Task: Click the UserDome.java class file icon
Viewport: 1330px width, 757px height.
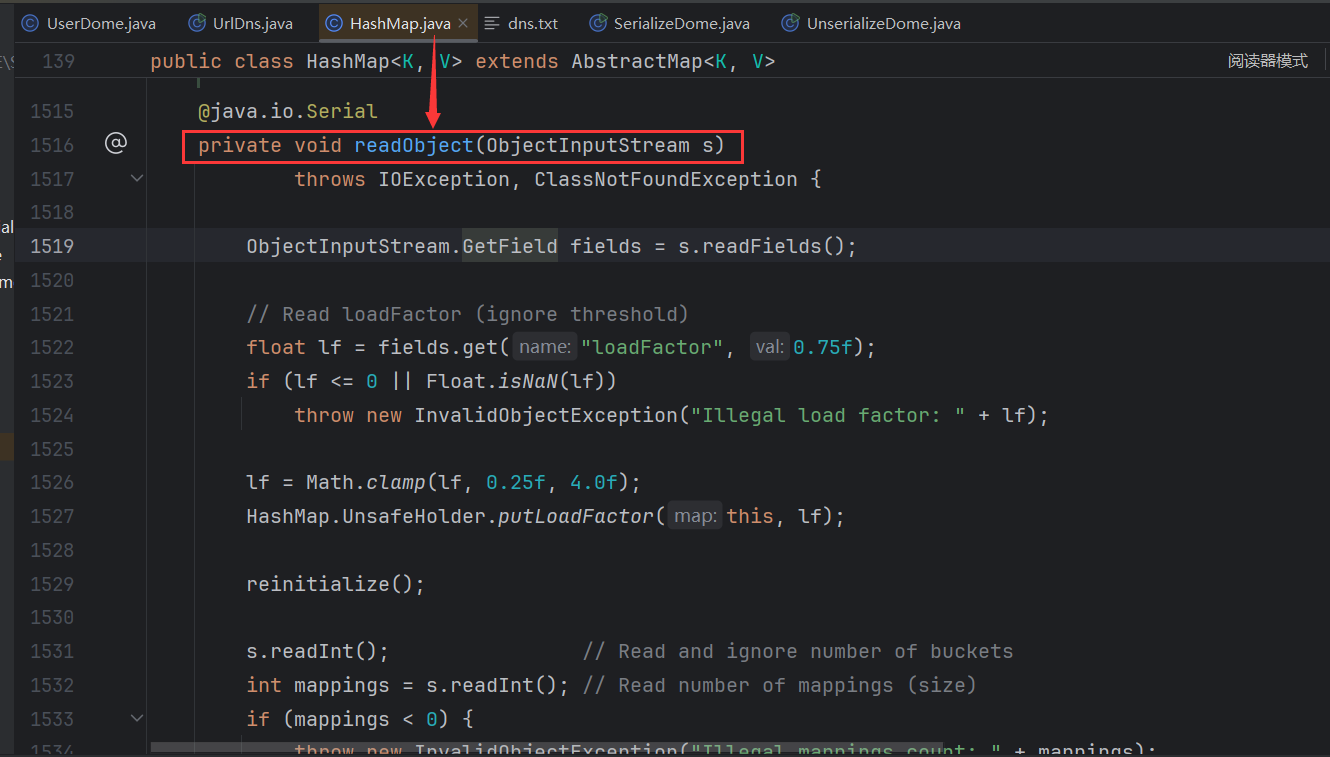Action: pyautogui.click(x=30, y=23)
